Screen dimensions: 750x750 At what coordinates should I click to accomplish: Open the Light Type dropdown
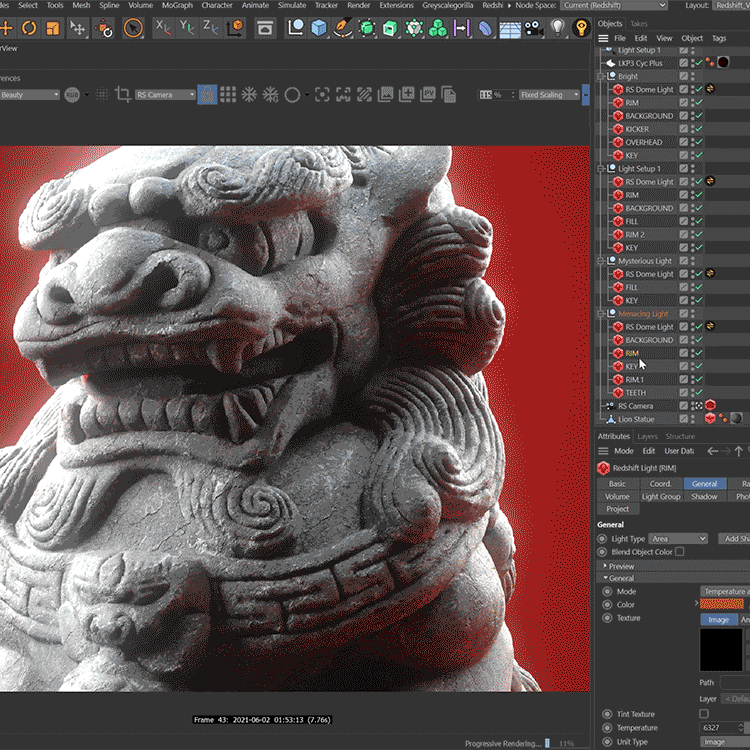(678, 538)
